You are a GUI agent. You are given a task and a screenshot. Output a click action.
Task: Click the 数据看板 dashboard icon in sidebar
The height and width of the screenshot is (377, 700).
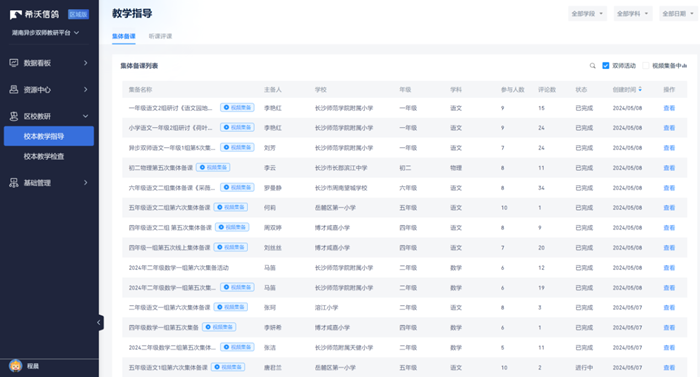[14, 63]
